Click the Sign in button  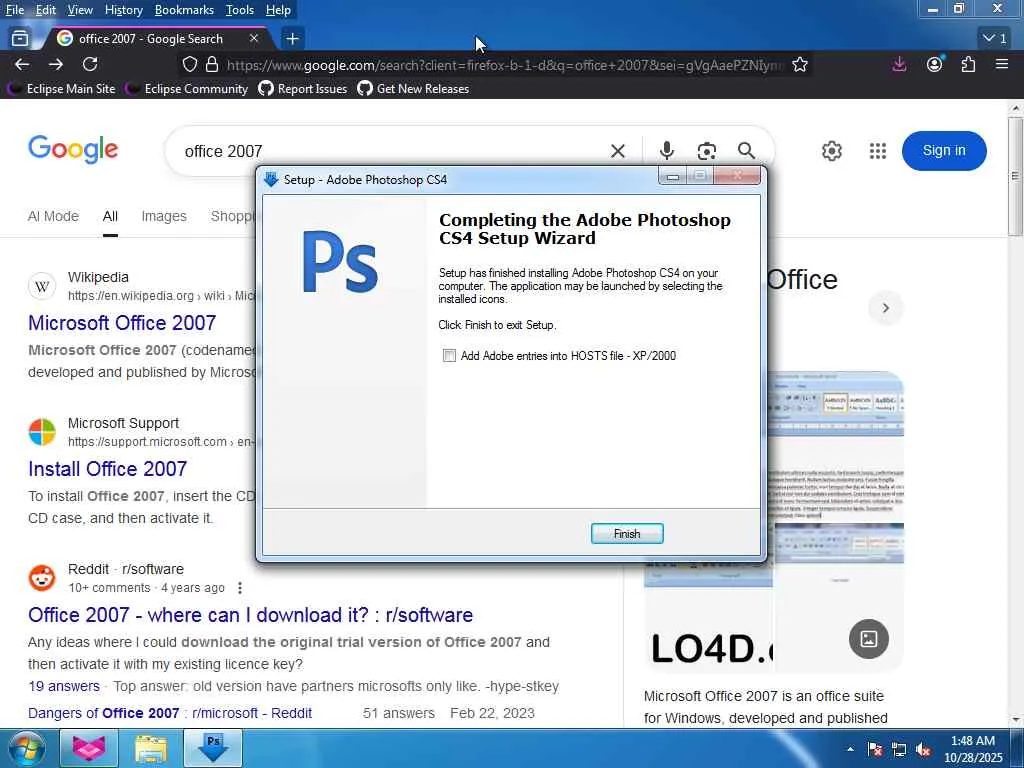pos(944,151)
